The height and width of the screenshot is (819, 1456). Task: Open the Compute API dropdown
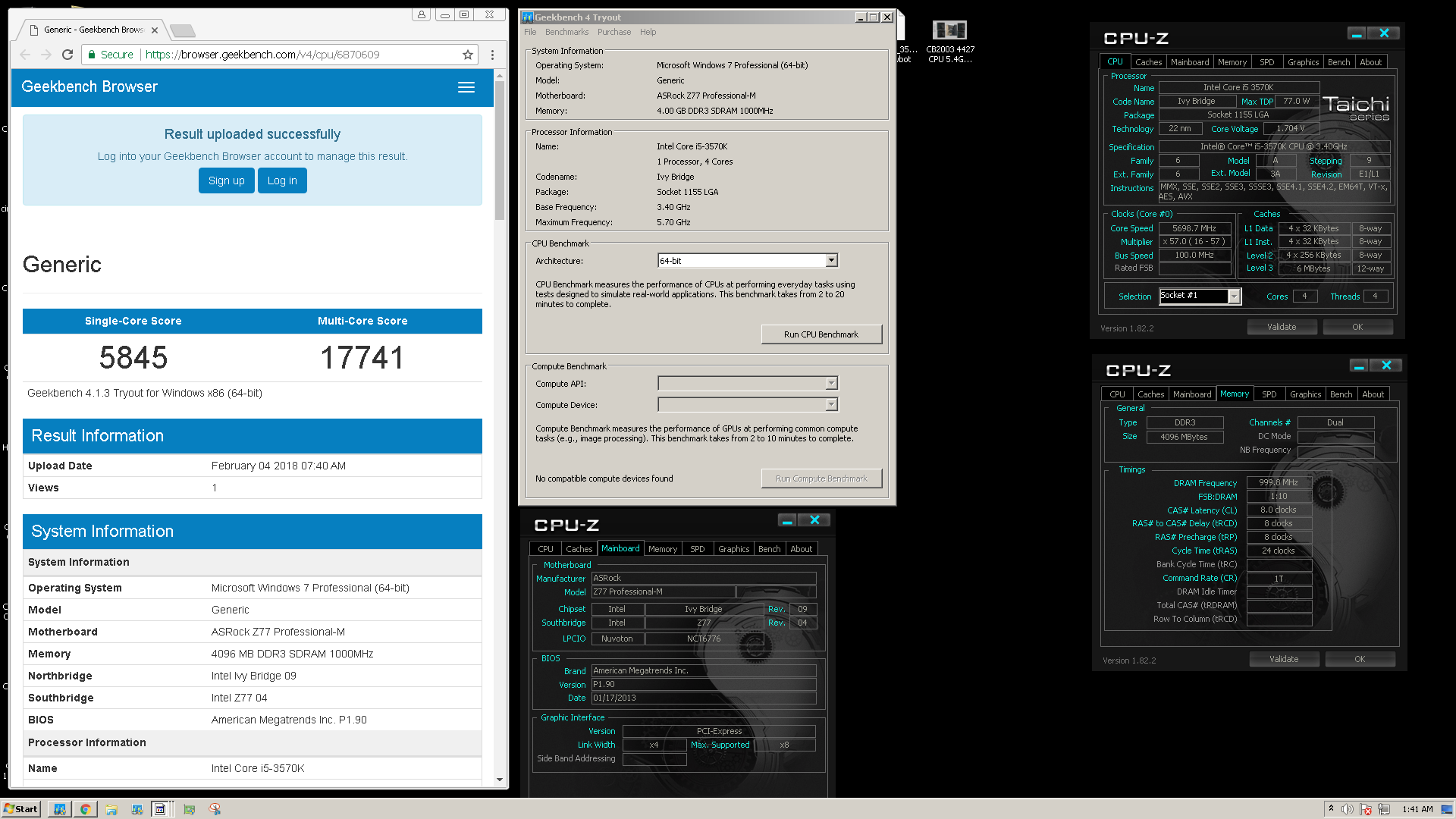pos(831,384)
